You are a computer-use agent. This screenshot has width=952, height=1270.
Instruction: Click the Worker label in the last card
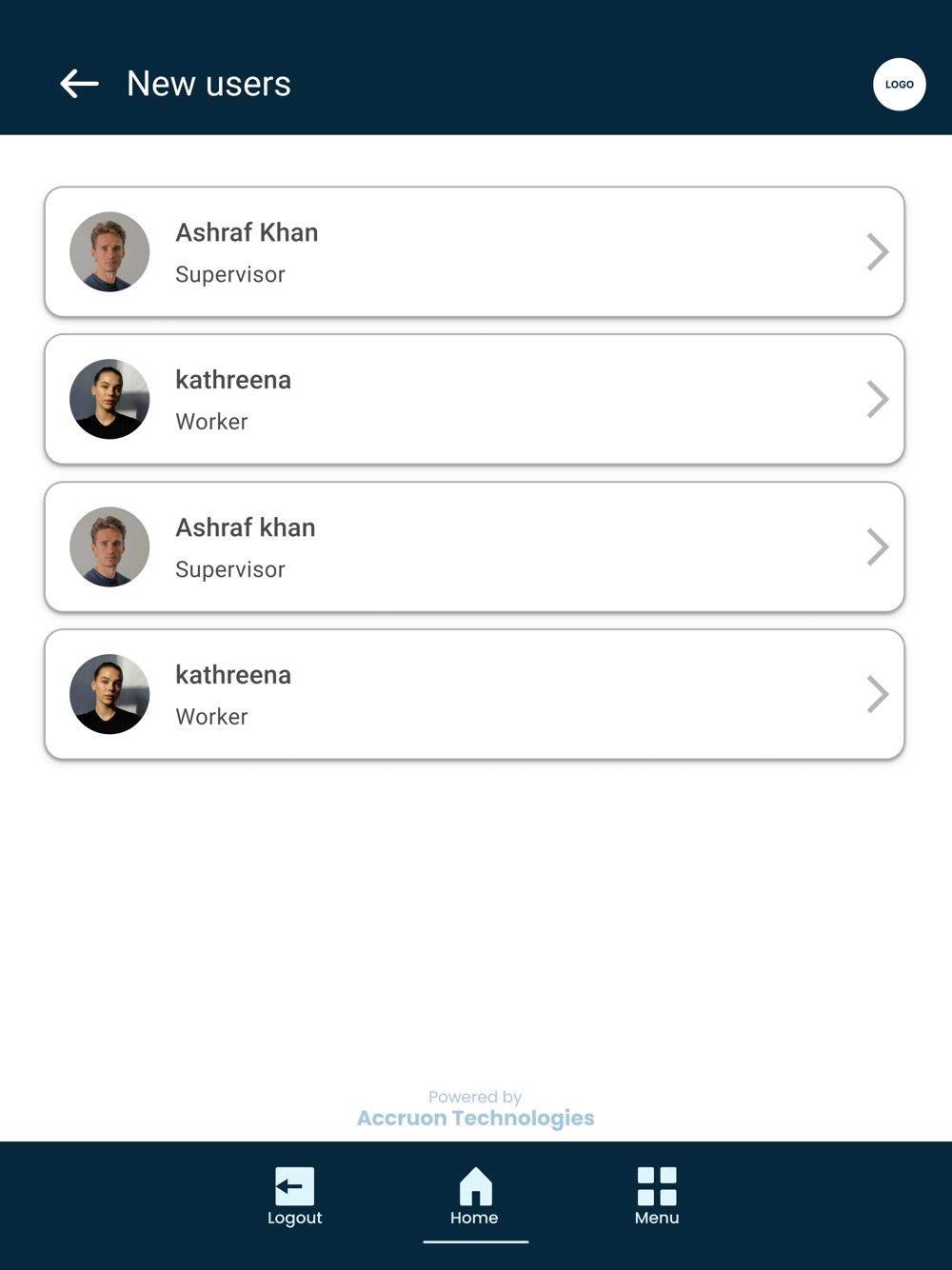pyautogui.click(x=211, y=717)
